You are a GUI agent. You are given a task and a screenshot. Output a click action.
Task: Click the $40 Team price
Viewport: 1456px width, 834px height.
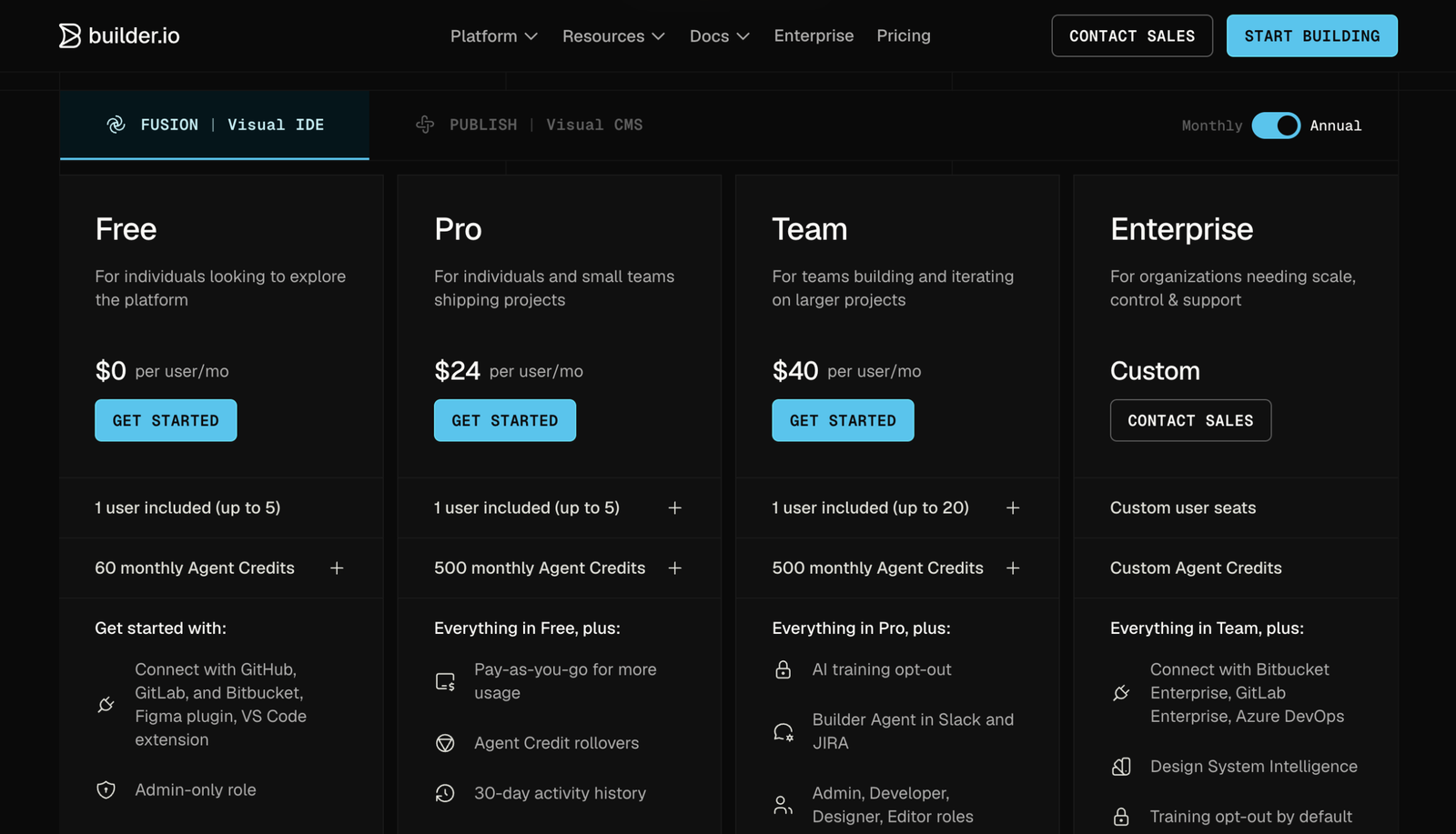click(x=795, y=371)
